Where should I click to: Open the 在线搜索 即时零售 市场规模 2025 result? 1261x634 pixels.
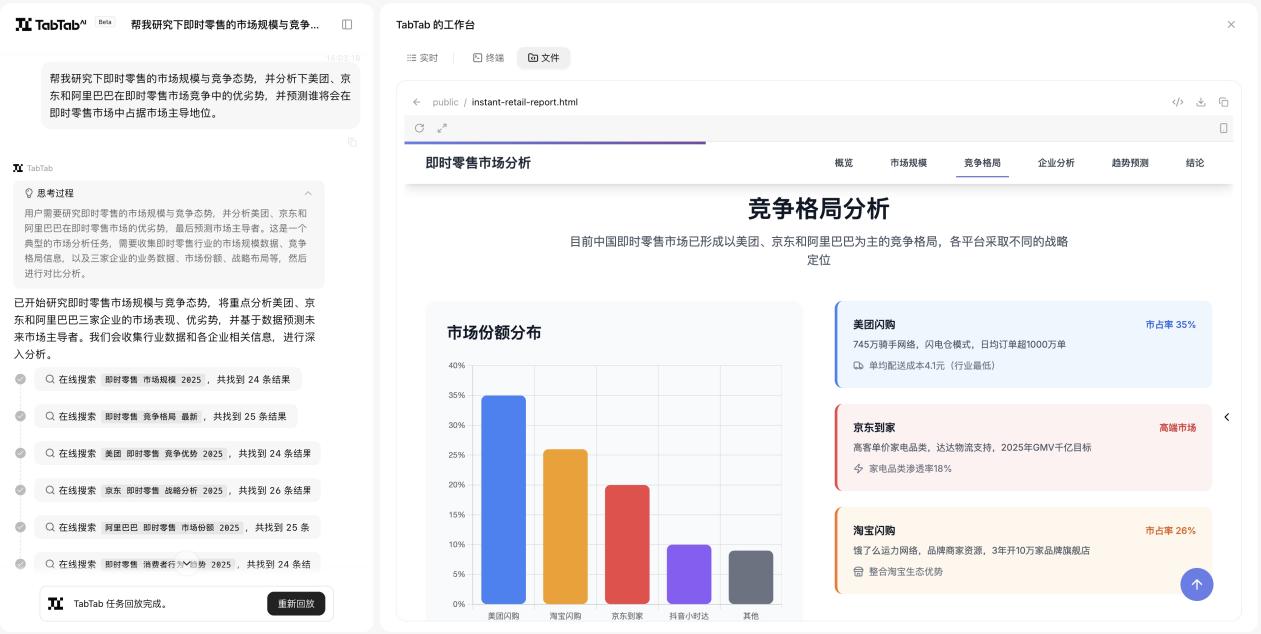point(167,380)
